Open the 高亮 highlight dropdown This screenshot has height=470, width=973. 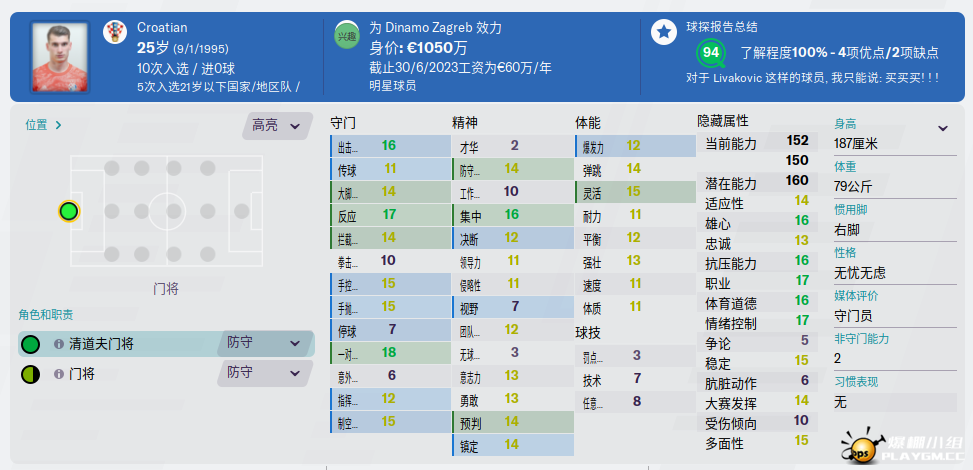[x=277, y=125]
